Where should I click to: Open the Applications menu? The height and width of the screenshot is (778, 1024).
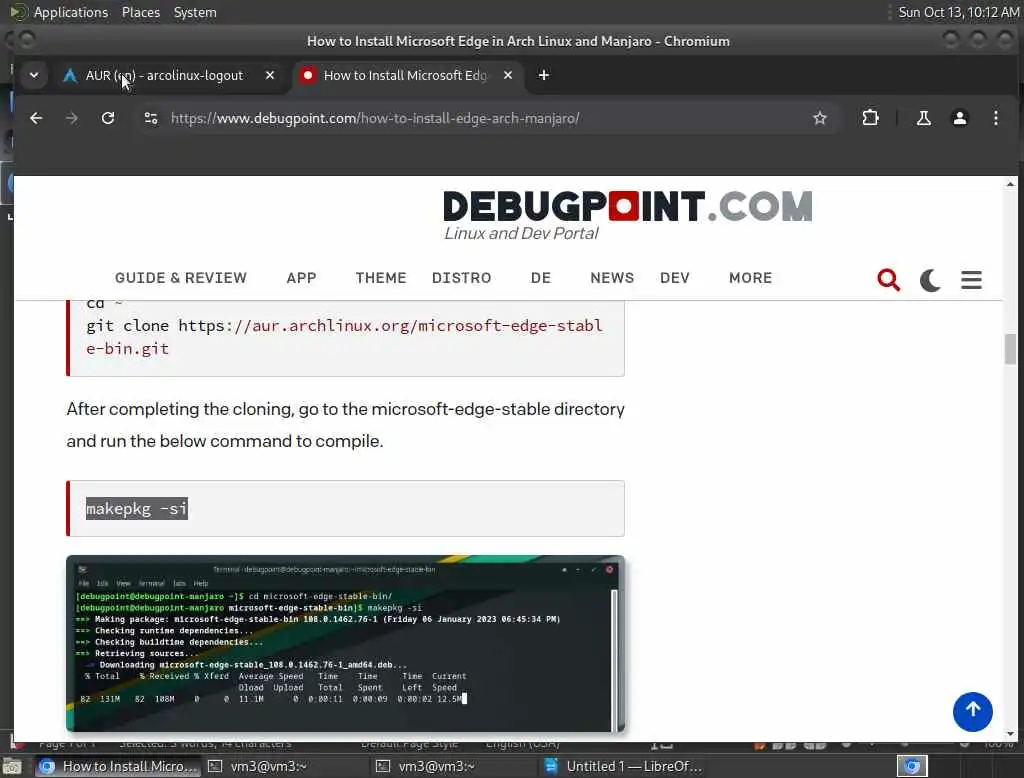coord(71,12)
